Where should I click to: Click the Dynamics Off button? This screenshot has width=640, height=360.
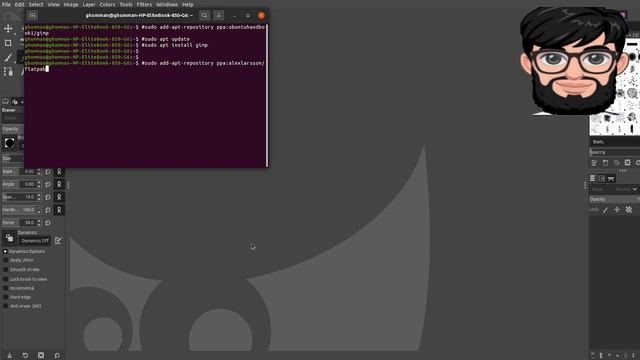[x=35, y=241]
